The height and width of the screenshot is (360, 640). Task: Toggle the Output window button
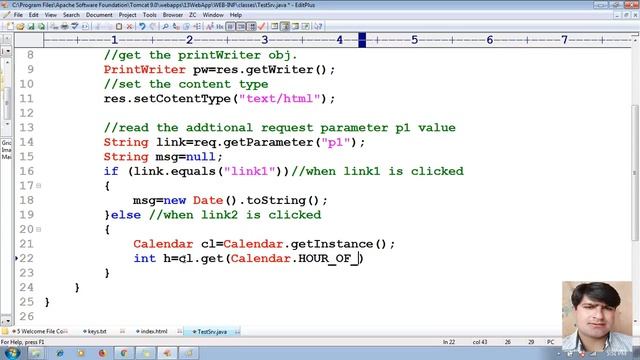pos(295,27)
